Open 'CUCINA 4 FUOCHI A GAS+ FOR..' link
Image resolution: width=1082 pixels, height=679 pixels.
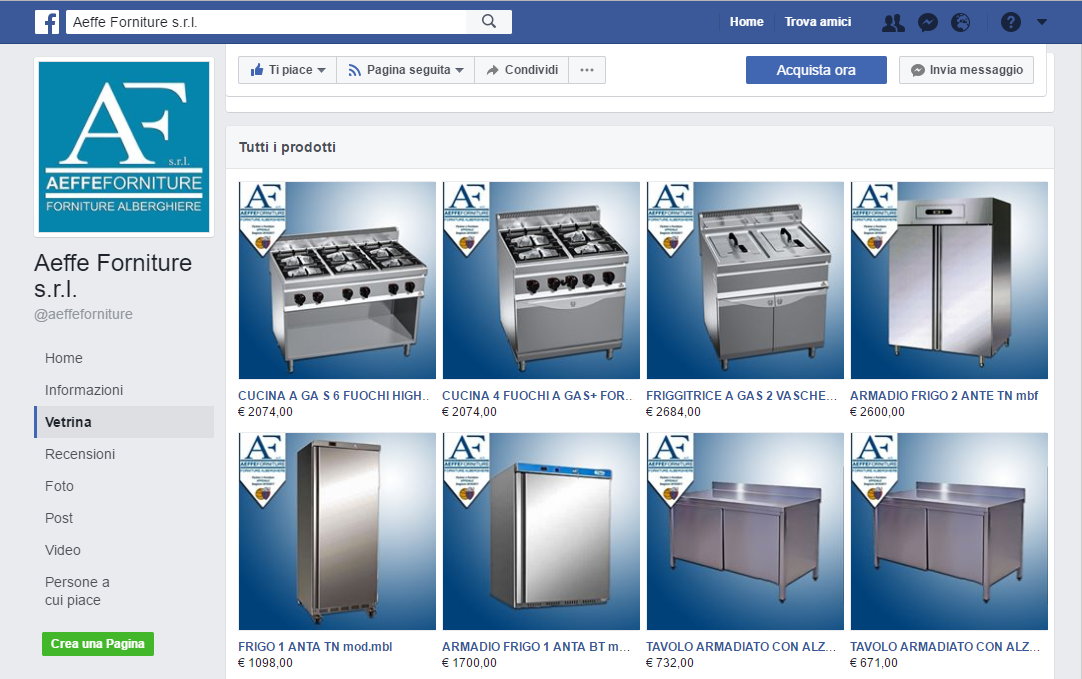(538, 395)
